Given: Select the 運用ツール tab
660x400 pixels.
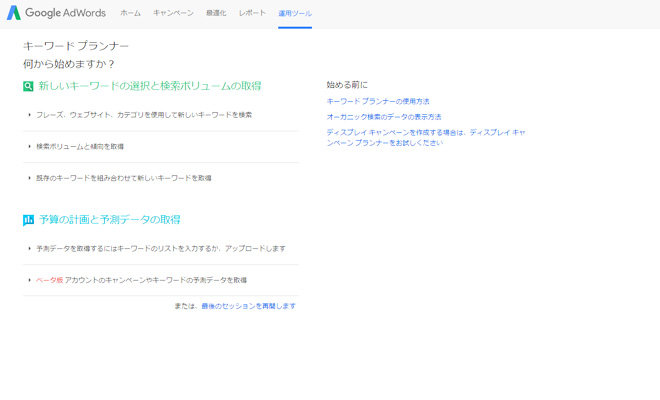Looking at the screenshot, I should coord(295,14).
